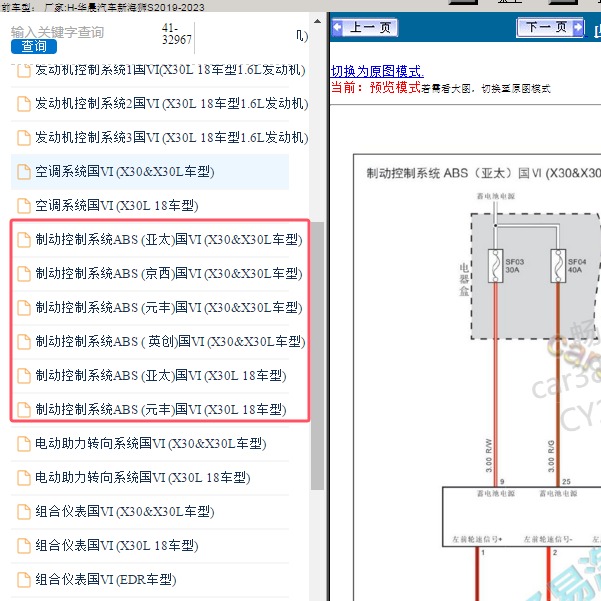Click the scroll-up arrow of the list scrollbar
Image resolution: width=601 pixels, height=601 pixels.
pyautogui.click(x=317, y=21)
